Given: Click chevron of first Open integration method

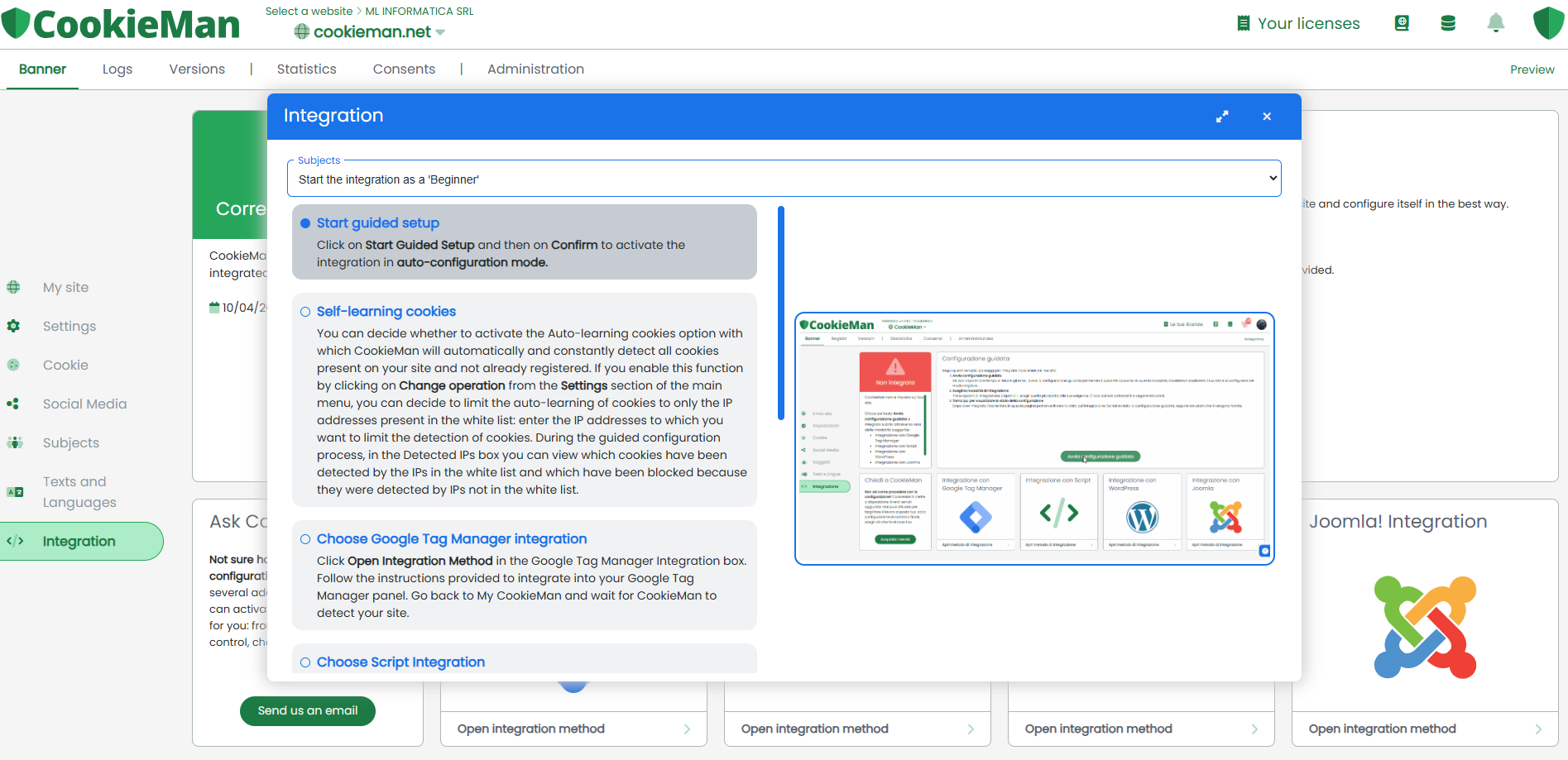Looking at the screenshot, I should click(687, 729).
